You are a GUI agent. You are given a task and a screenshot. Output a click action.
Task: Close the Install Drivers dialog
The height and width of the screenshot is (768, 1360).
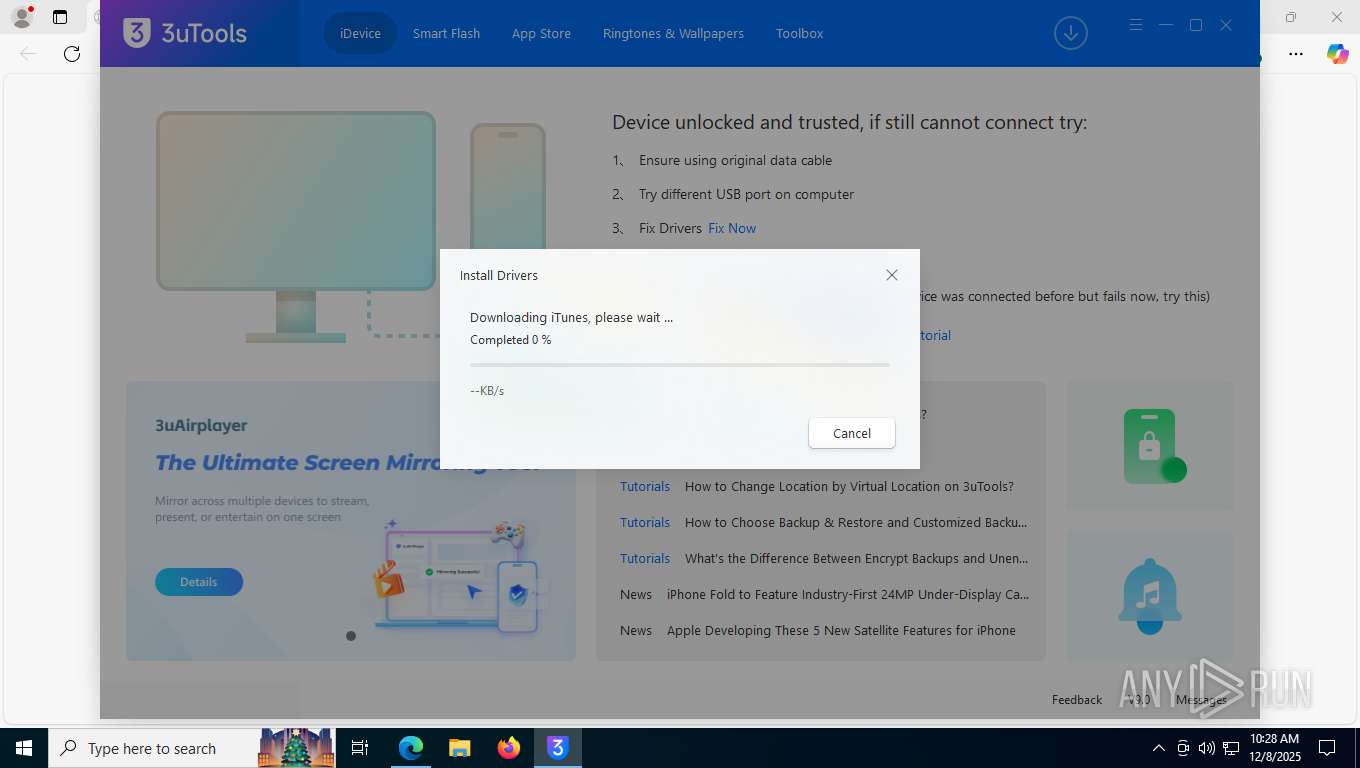click(892, 275)
